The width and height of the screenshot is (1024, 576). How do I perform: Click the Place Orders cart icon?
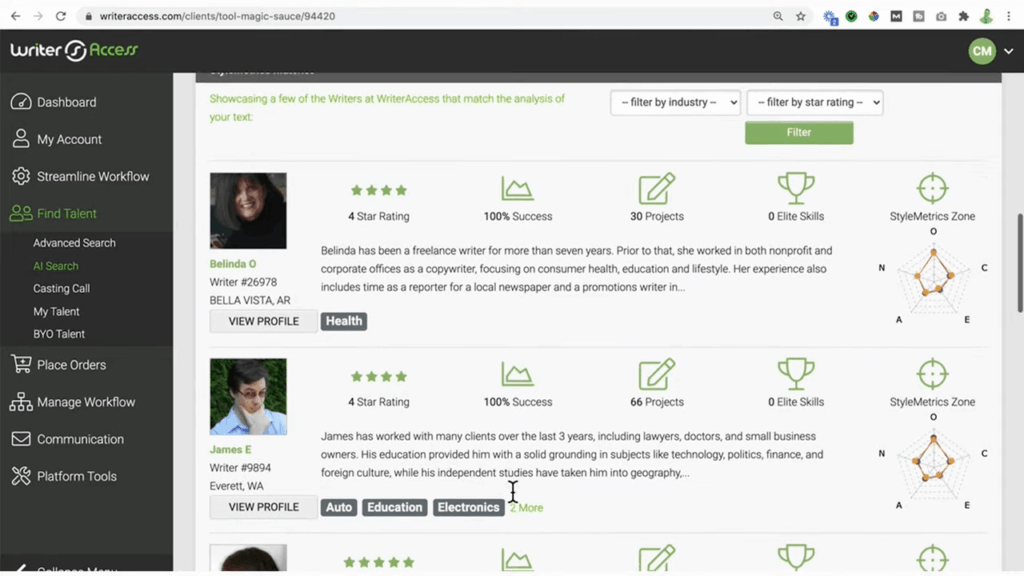pos(21,364)
